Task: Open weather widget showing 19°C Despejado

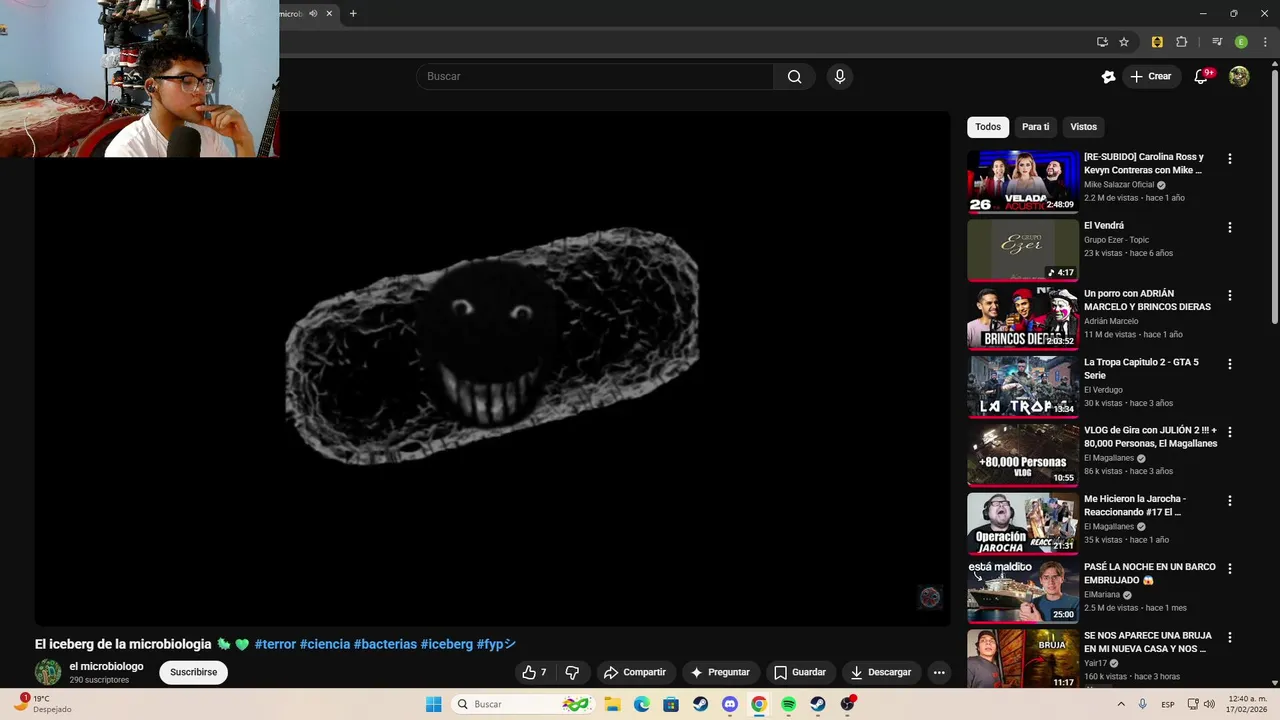Action: click(44, 704)
